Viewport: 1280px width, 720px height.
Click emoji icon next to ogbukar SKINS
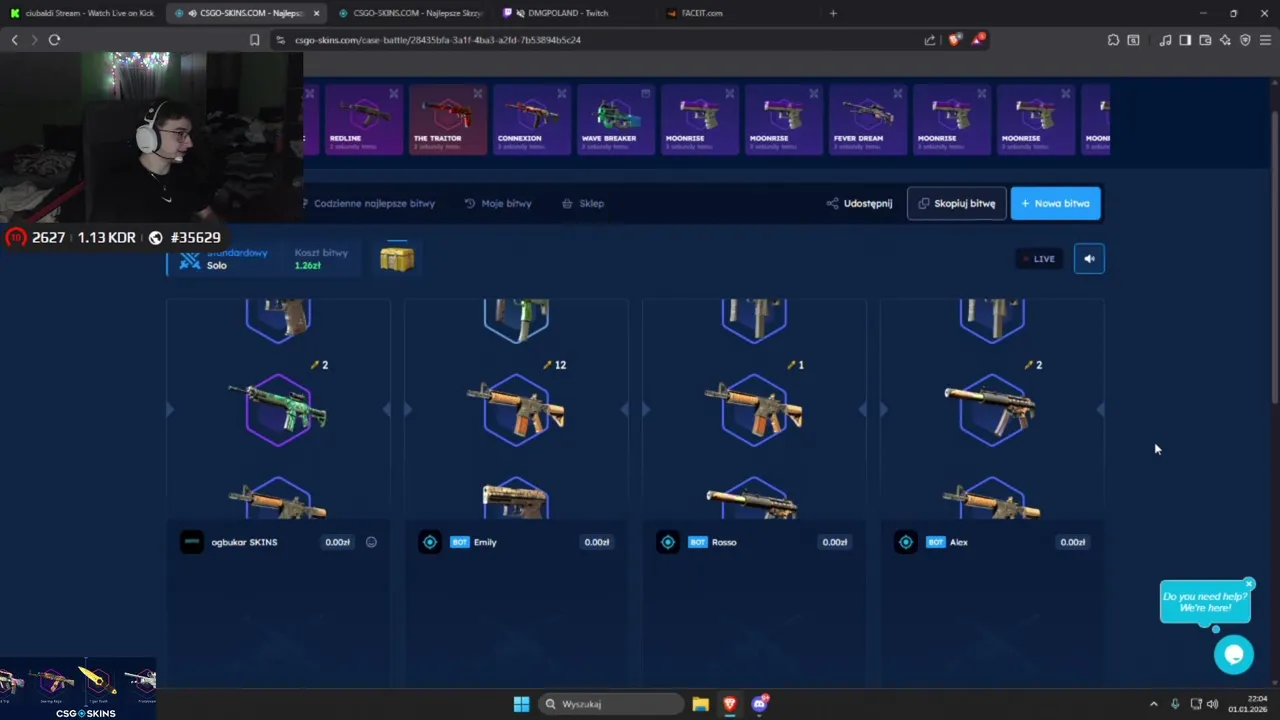371,542
